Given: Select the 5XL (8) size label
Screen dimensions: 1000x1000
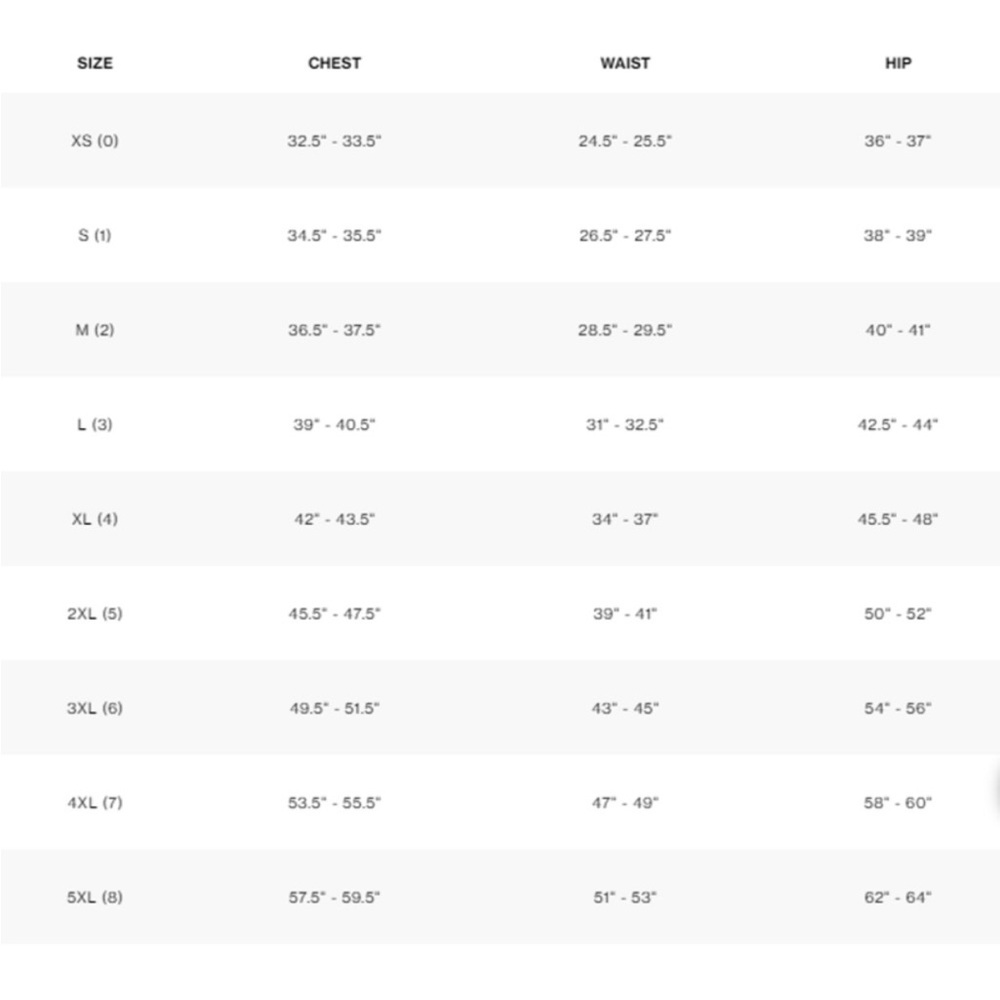Looking at the screenshot, I should click(95, 897).
